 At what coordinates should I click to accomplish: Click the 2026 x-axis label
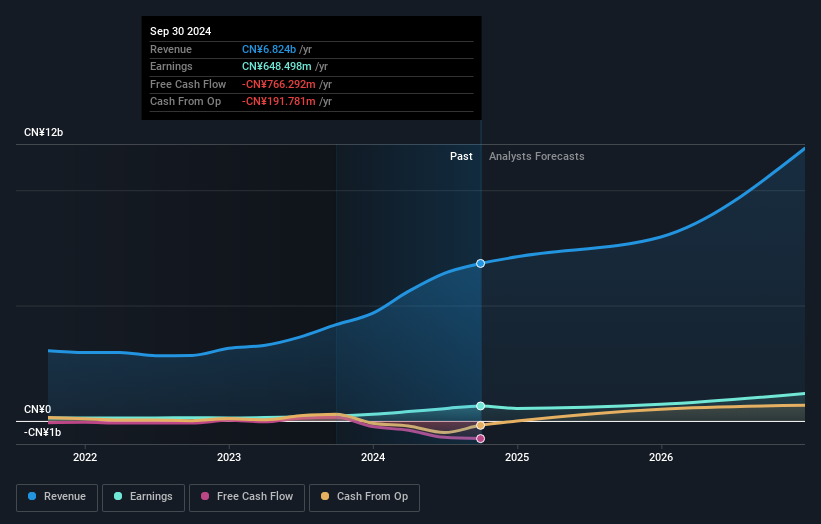661,457
